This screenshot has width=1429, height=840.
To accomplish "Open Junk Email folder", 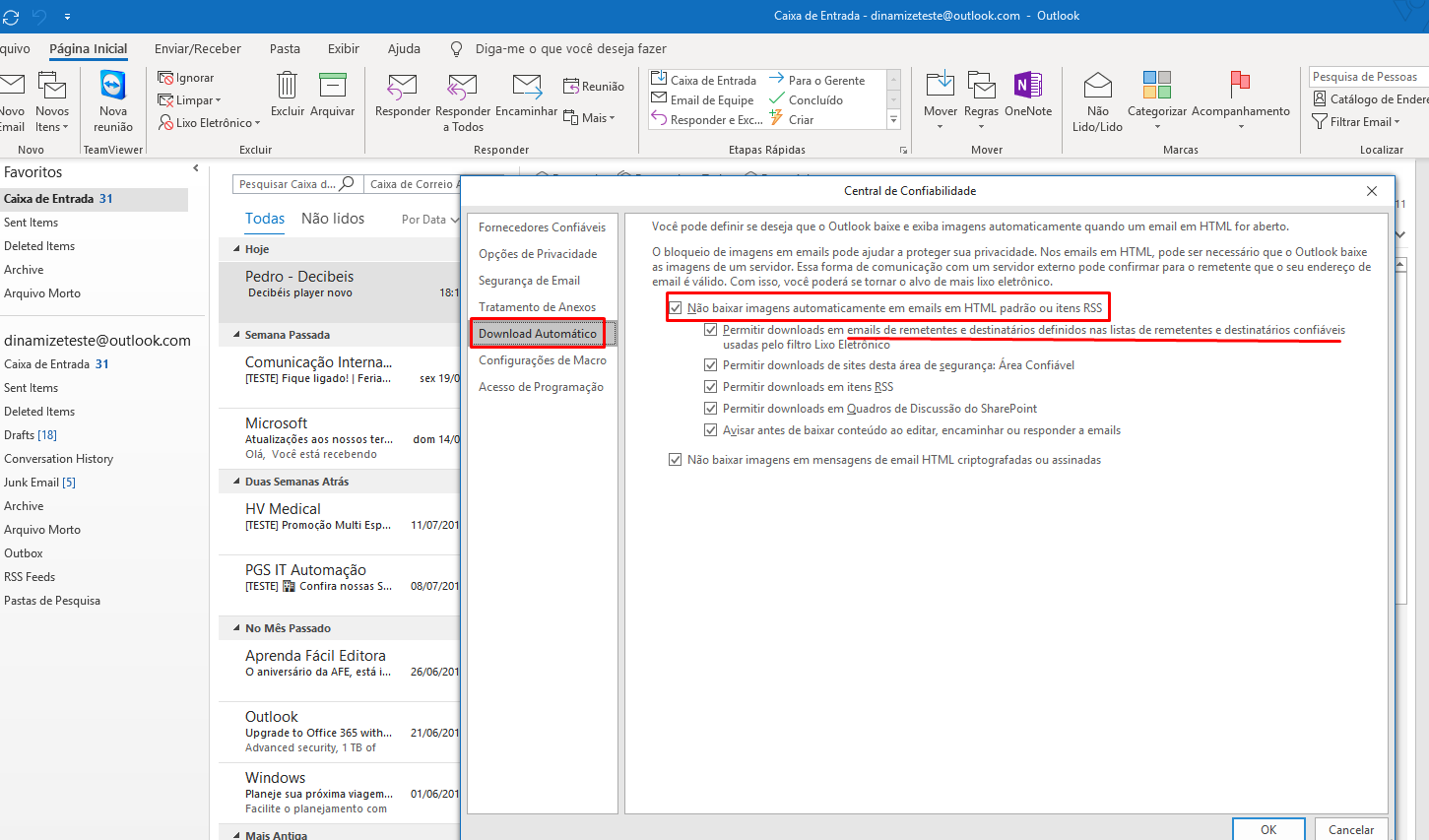I will tap(39, 483).
